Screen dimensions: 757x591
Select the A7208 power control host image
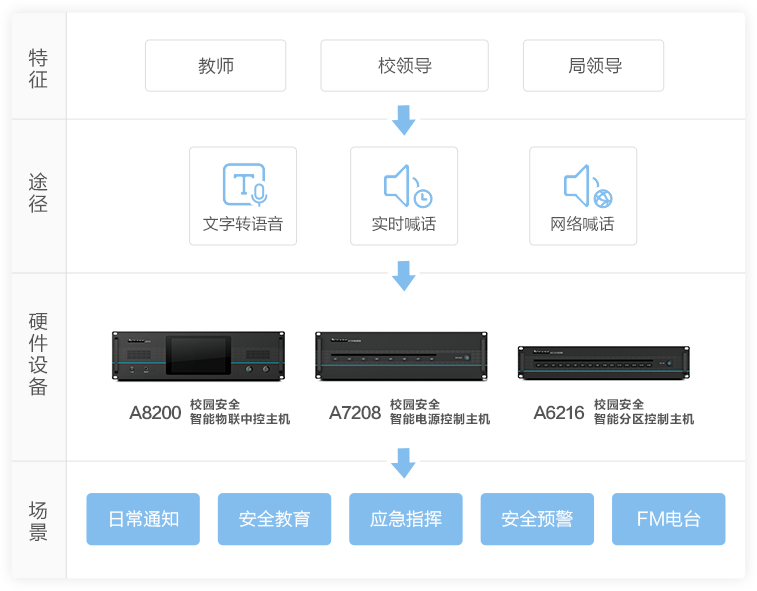point(401,357)
